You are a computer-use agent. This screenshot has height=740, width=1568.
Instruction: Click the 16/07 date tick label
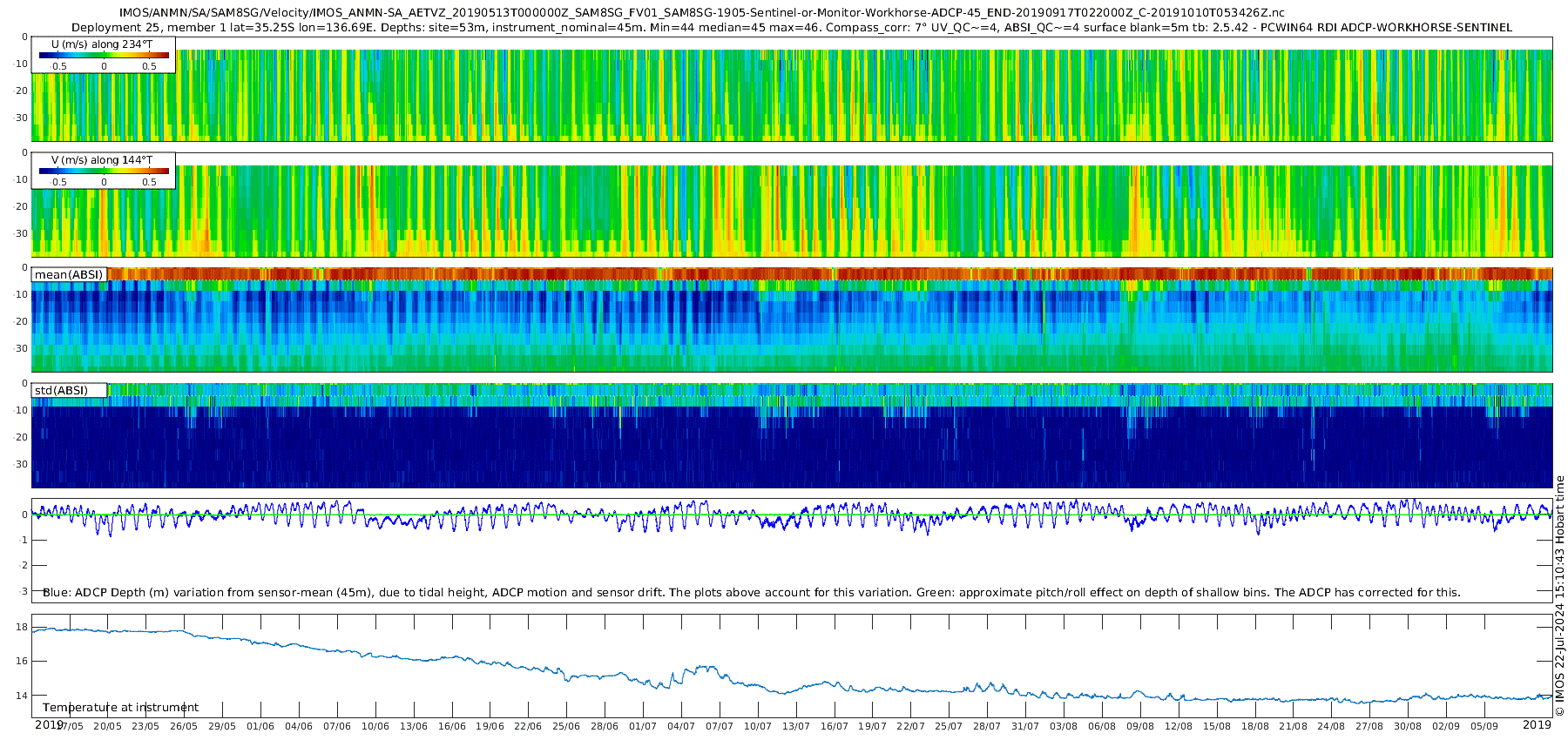tap(834, 726)
